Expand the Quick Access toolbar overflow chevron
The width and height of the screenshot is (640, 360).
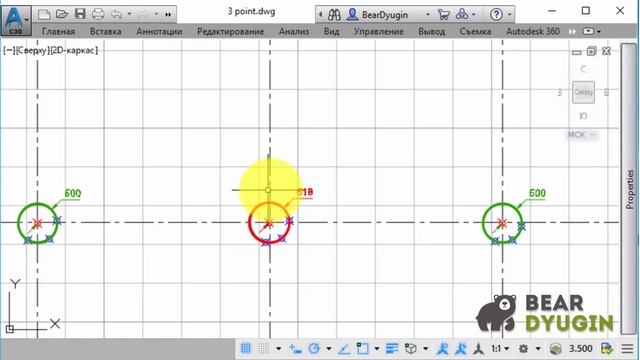(x=168, y=15)
